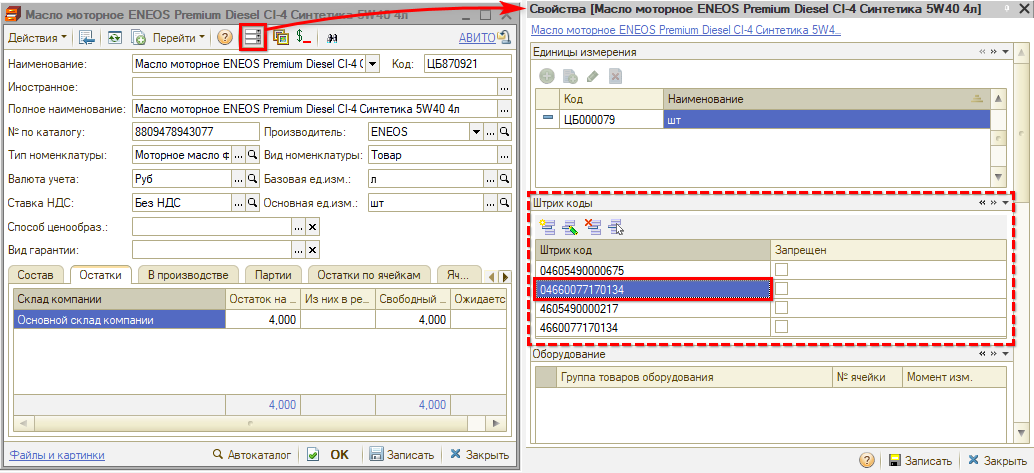
Task: Click the Записать button in left window
Action: (402, 454)
